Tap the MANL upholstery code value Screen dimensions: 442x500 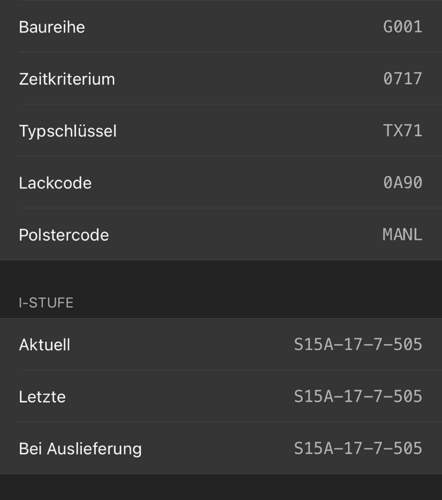point(402,235)
